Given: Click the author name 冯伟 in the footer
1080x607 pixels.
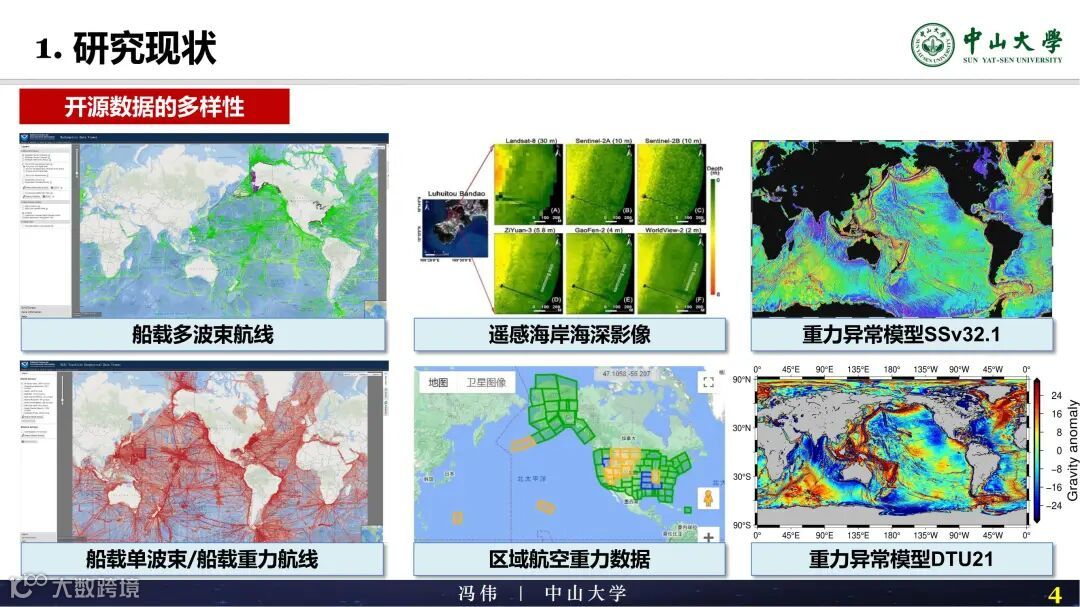Looking at the screenshot, I should [x=477, y=593].
